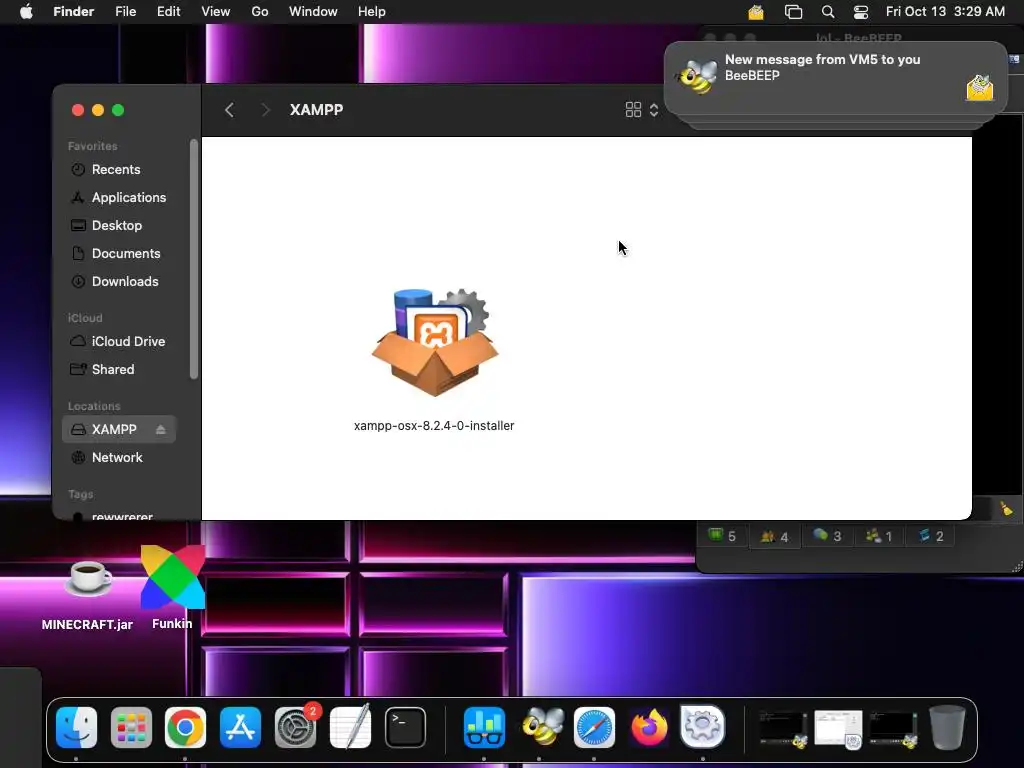Open Stage Manager menu bar icon
The width and height of the screenshot is (1024, 768).
click(793, 12)
